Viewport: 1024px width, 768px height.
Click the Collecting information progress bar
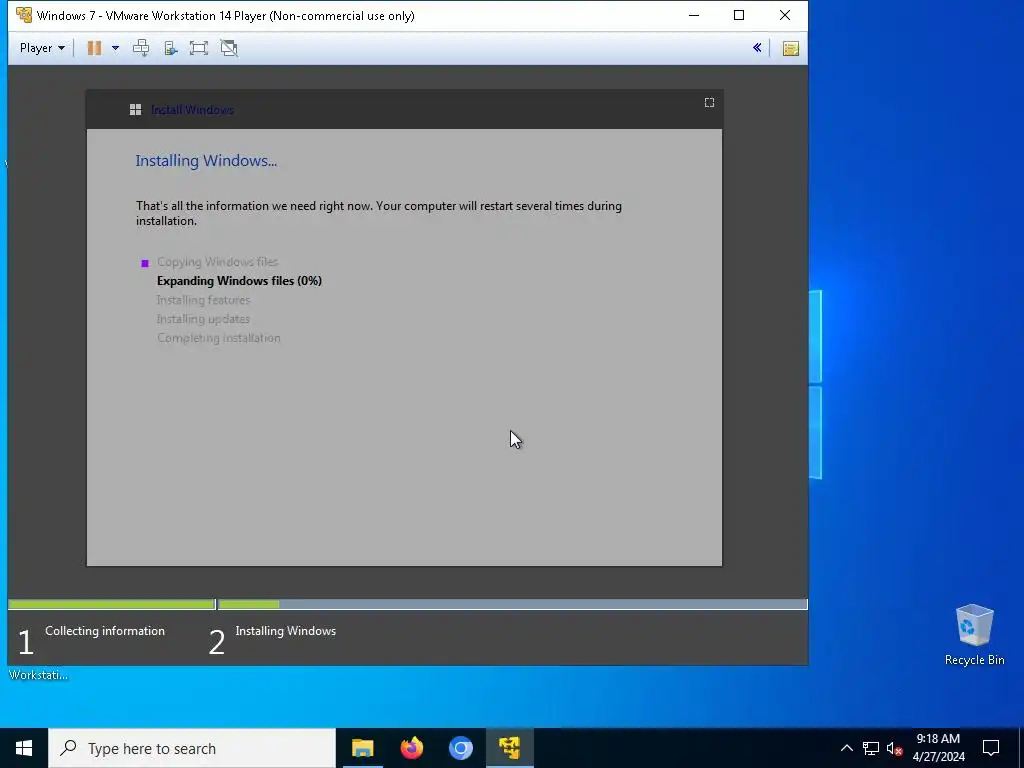[112, 605]
